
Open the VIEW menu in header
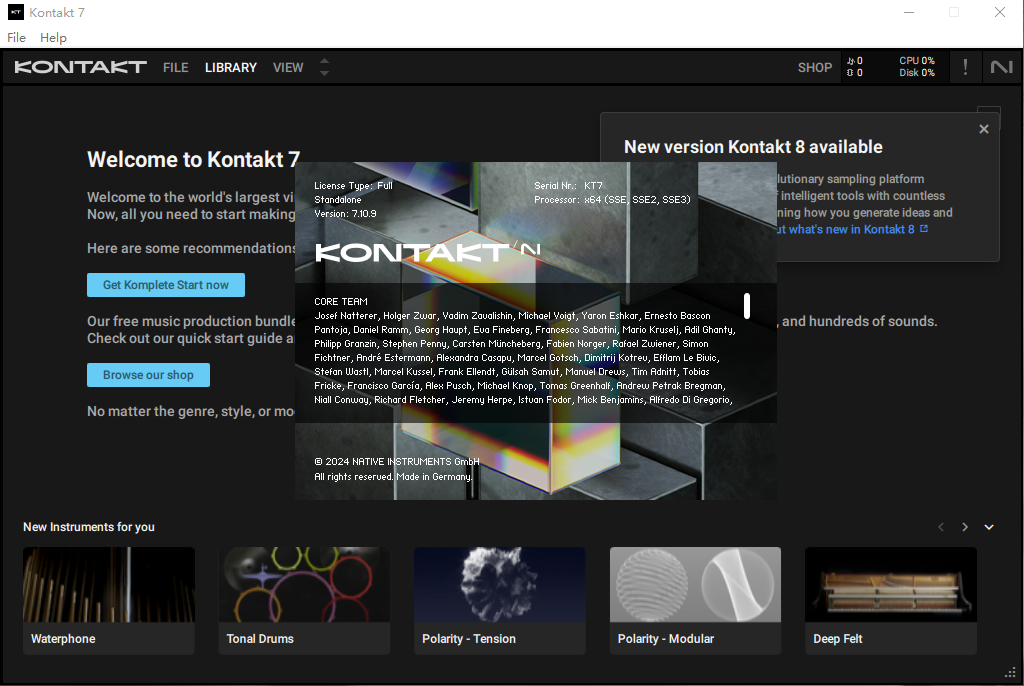tap(288, 67)
